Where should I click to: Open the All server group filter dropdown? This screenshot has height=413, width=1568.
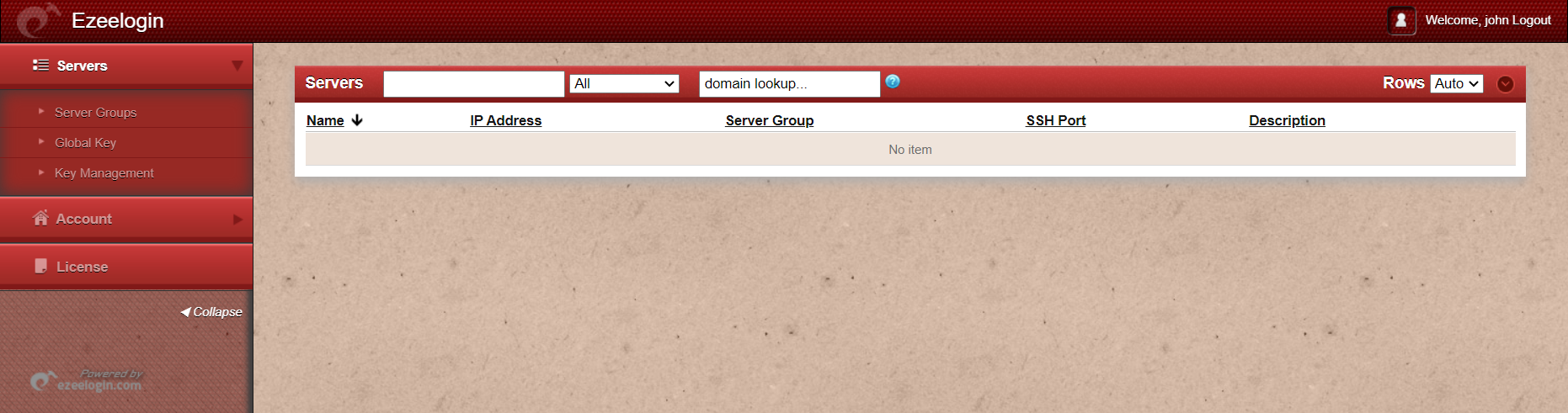coord(624,83)
